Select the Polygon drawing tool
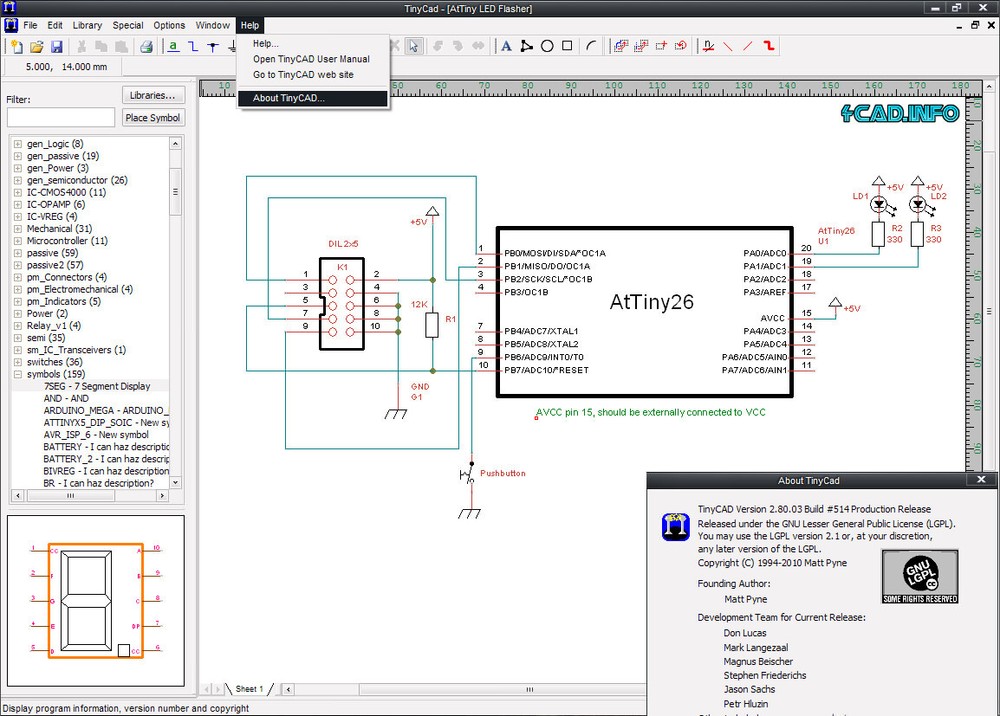The height and width of the screenshot is (716, 1000). point(528,45)
